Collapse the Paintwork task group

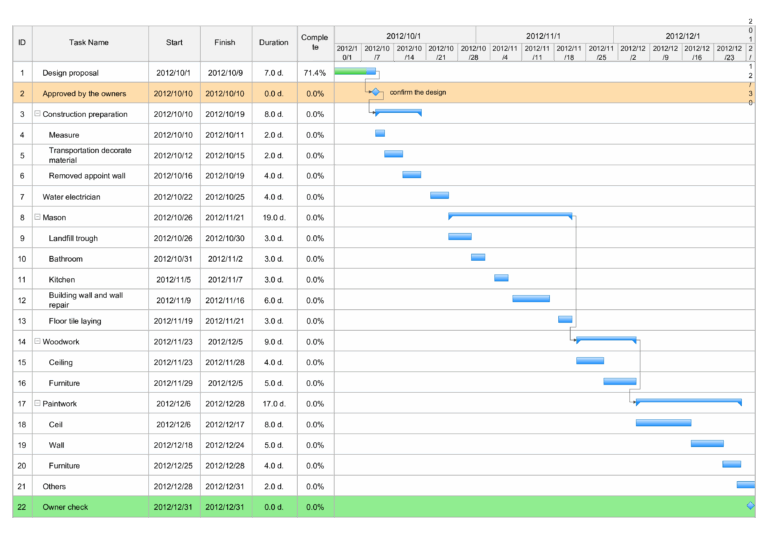point(38,404)
